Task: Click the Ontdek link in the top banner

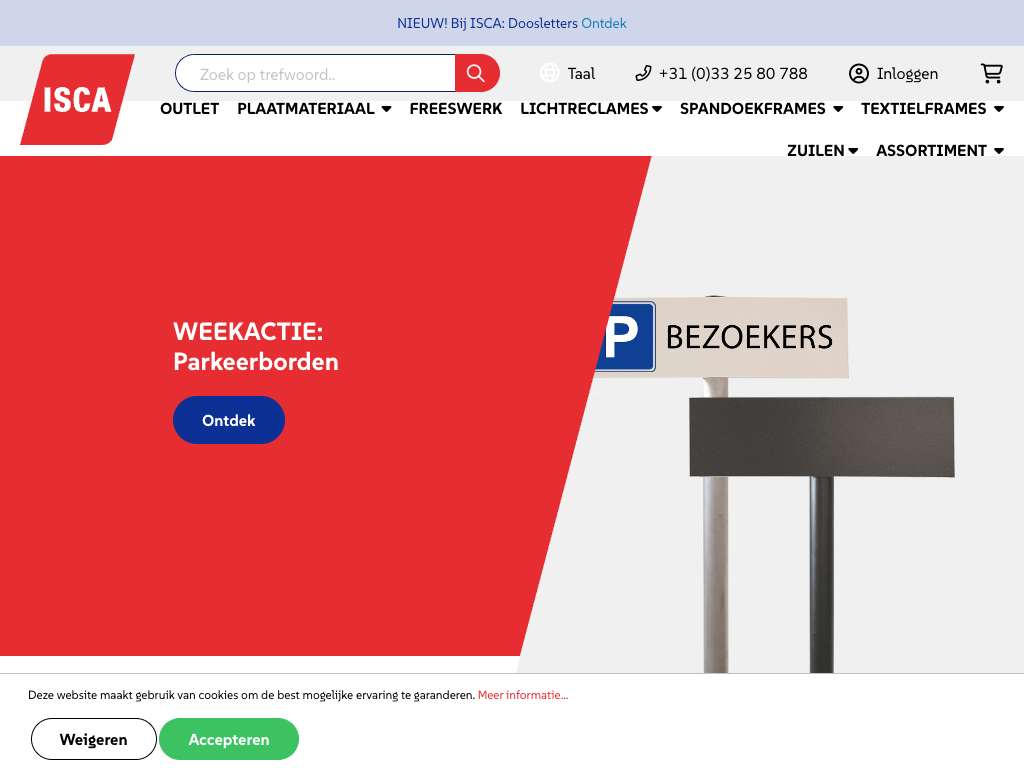Action: (603, 24)
